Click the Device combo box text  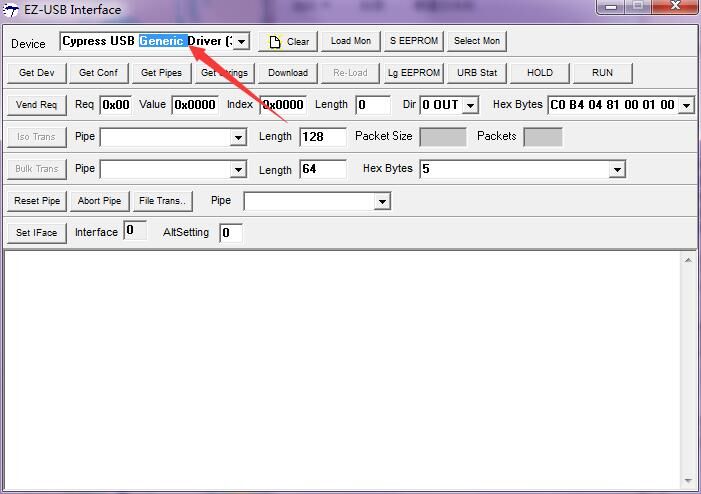point(147,42)
